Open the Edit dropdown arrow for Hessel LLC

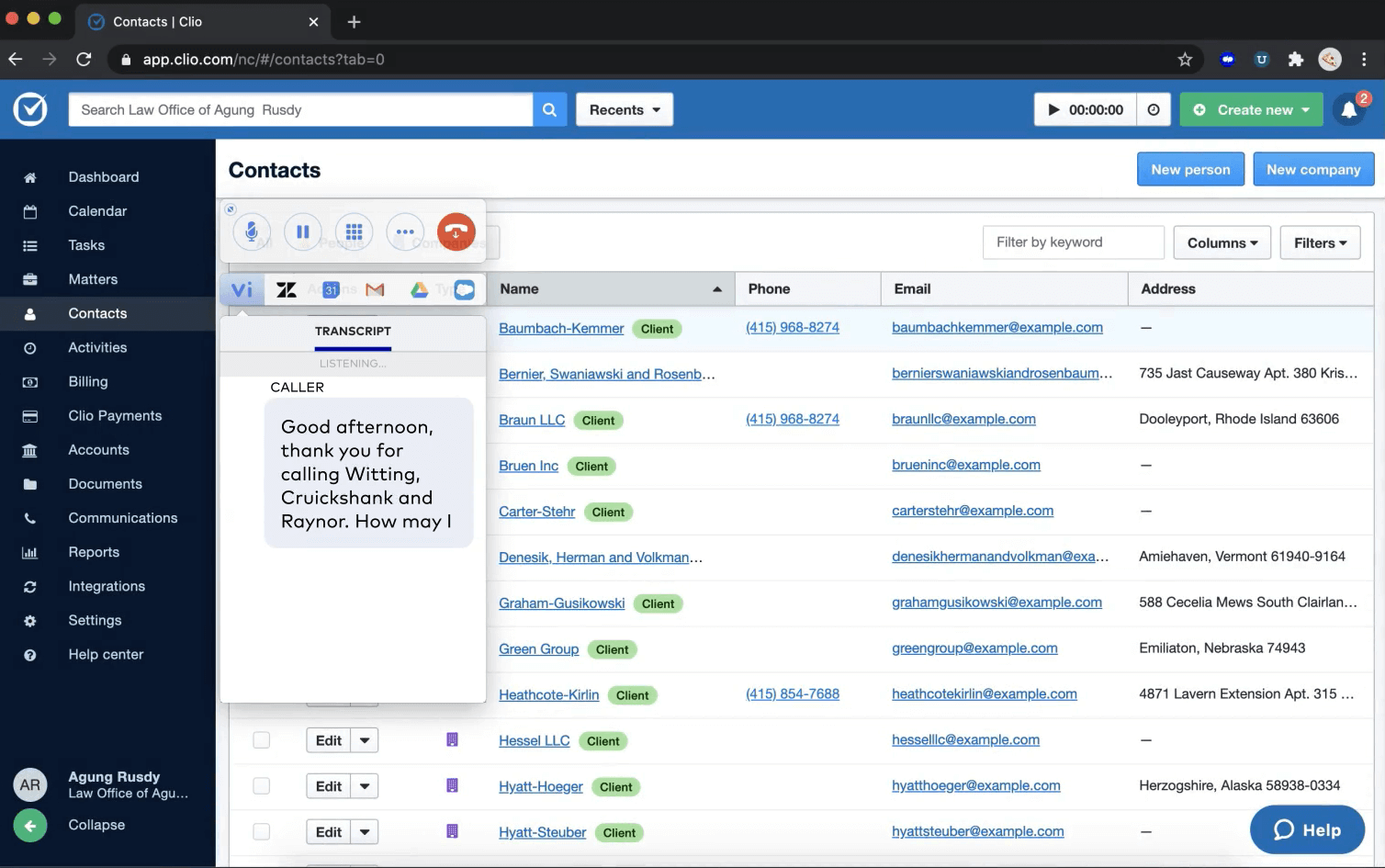pos(366,739)
